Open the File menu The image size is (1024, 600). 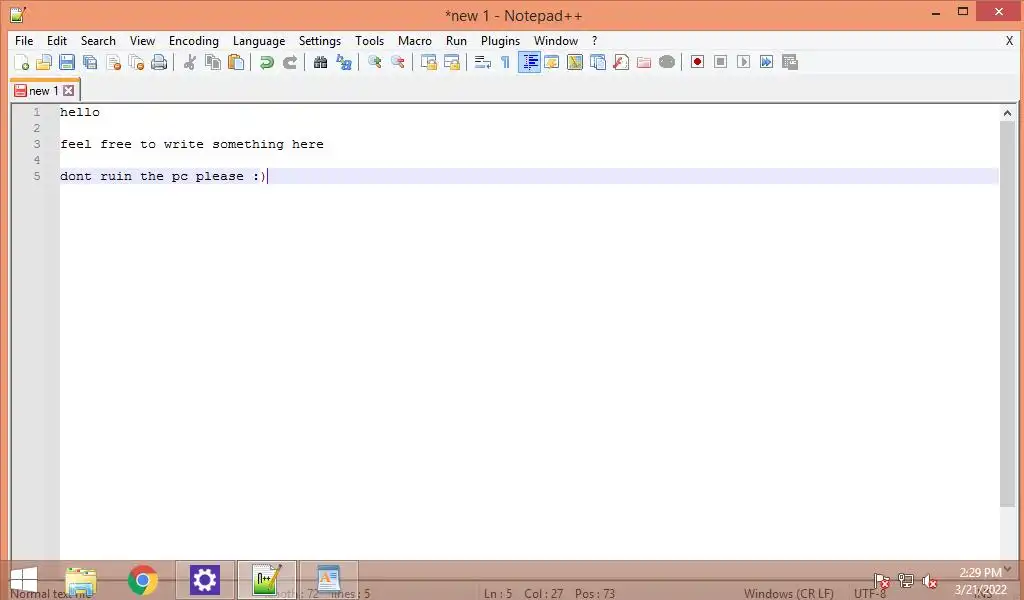24,40
